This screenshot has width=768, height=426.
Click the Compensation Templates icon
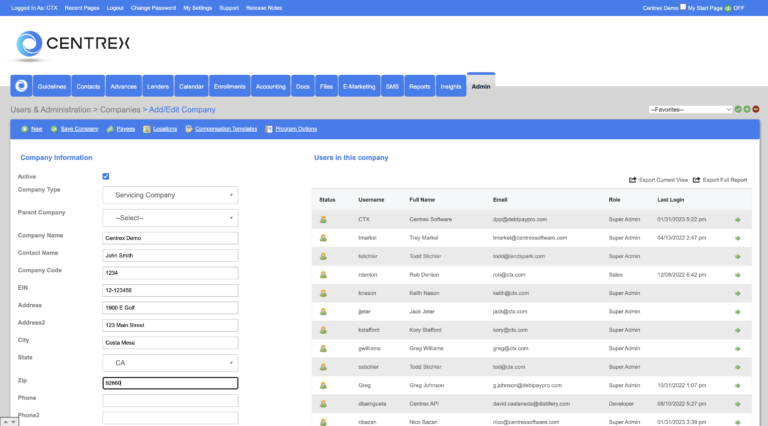click(x=189, y=129)
